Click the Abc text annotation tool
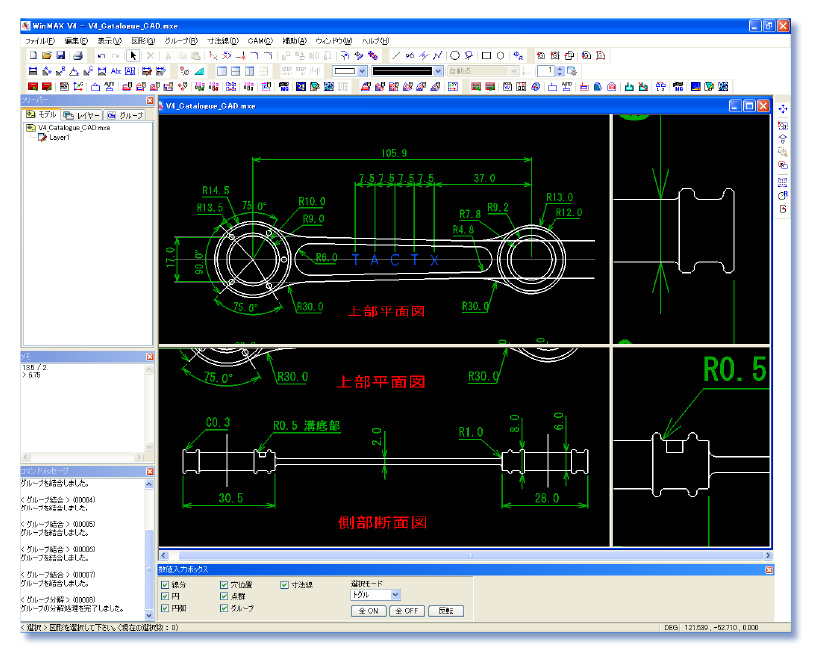 point(116,71)
